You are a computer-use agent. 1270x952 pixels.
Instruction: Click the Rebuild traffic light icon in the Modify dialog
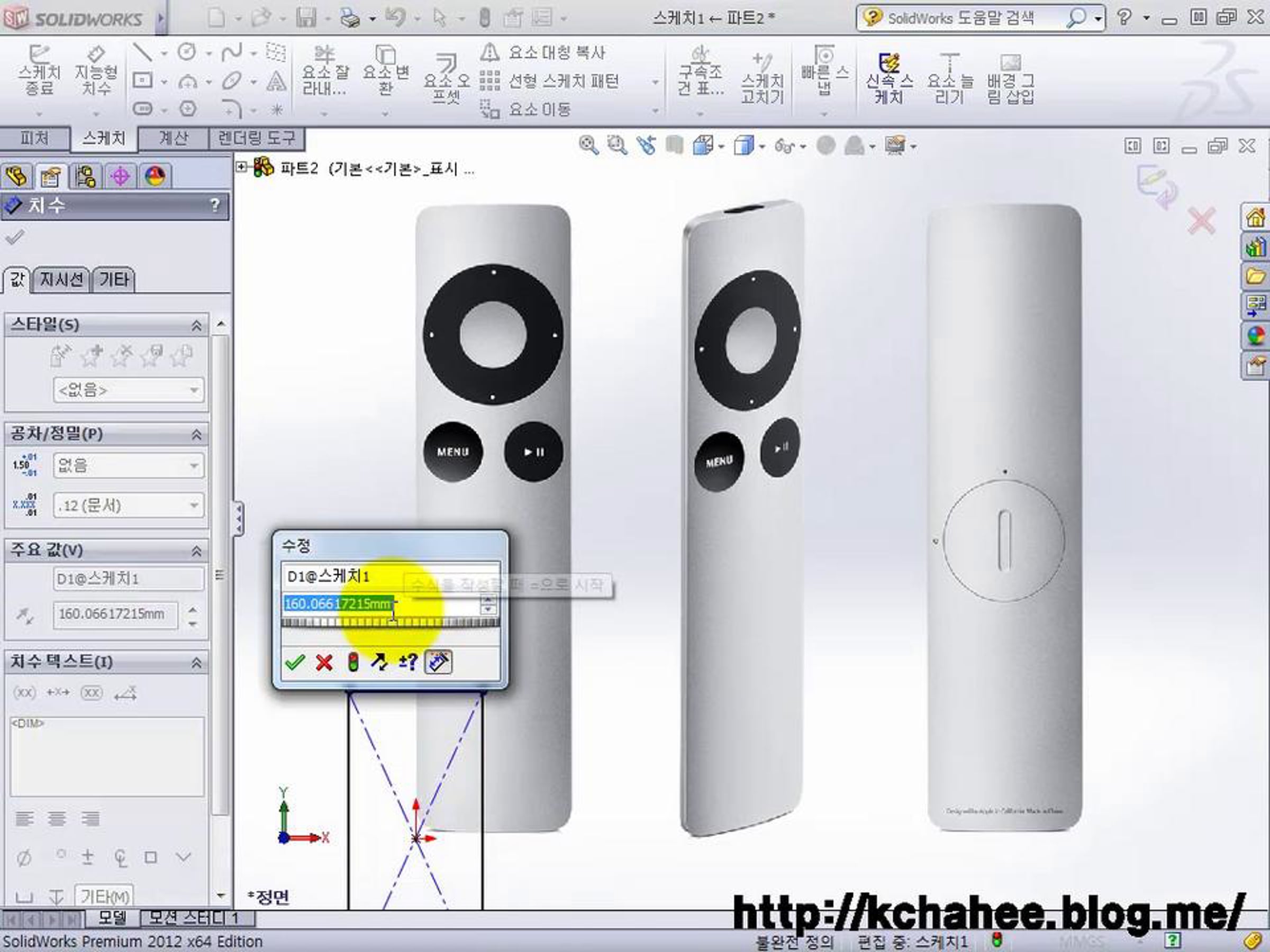pyautogui.click(x=353, y=662)
